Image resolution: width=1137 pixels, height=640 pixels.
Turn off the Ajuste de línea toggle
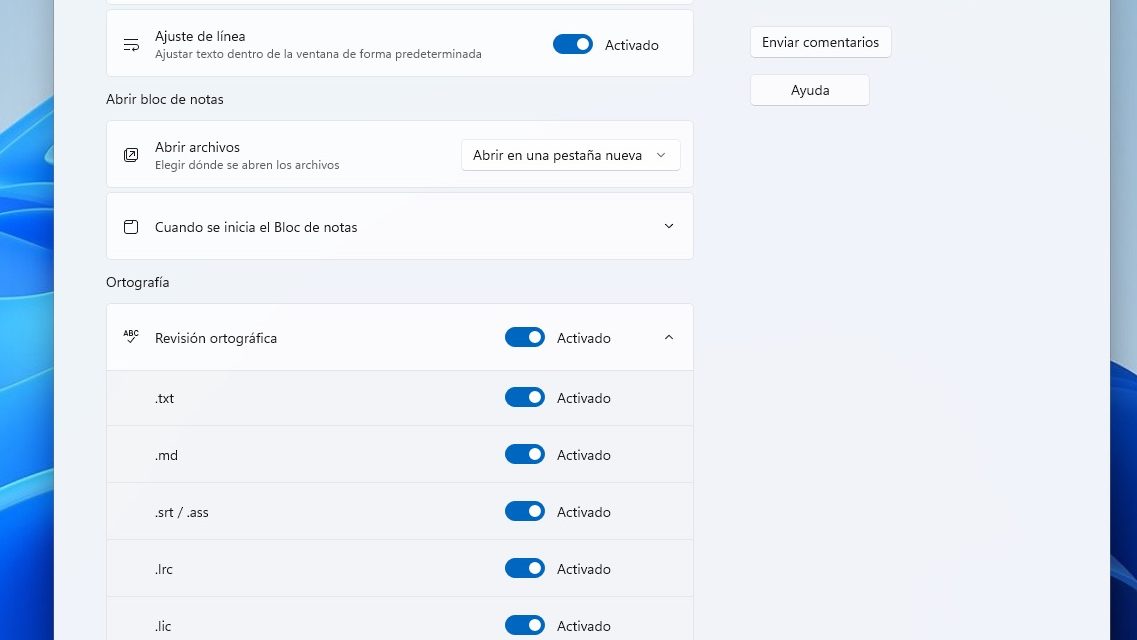pos(573,44)
